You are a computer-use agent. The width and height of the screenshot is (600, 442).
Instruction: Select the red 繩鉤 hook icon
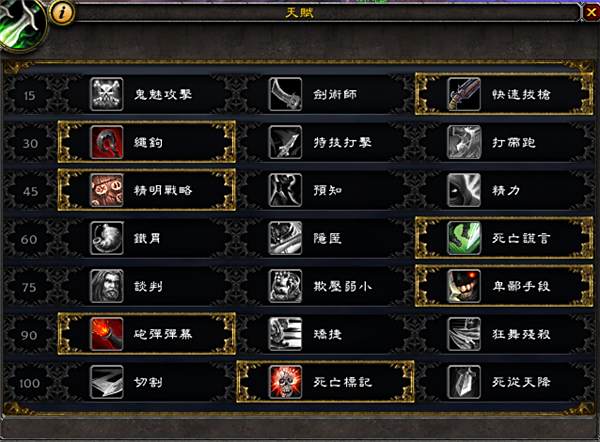(x=107, y=142)
